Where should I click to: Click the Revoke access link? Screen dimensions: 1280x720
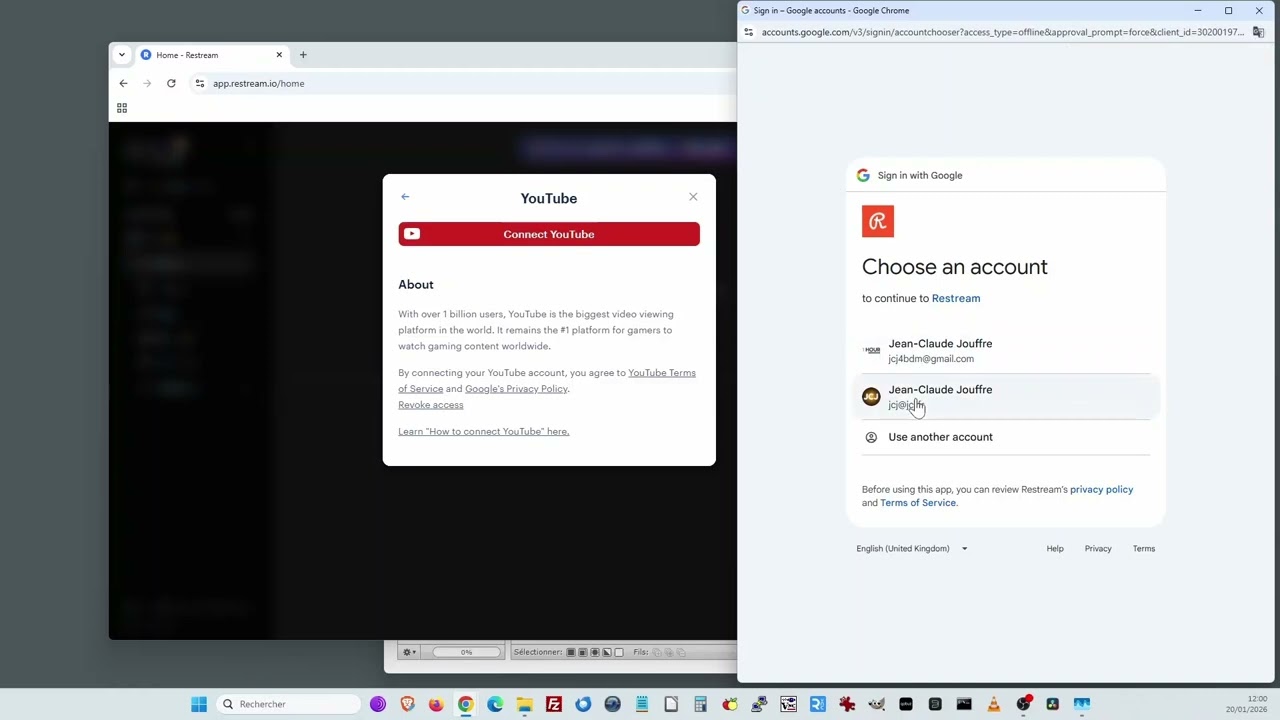coord(431,405)
